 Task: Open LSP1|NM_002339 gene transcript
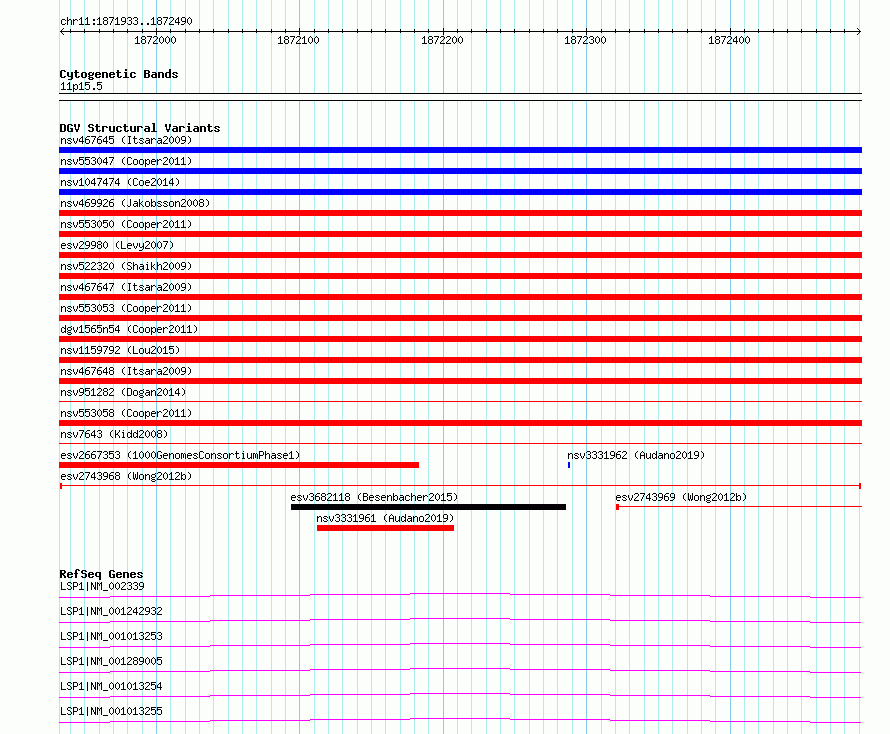[102, 586]
